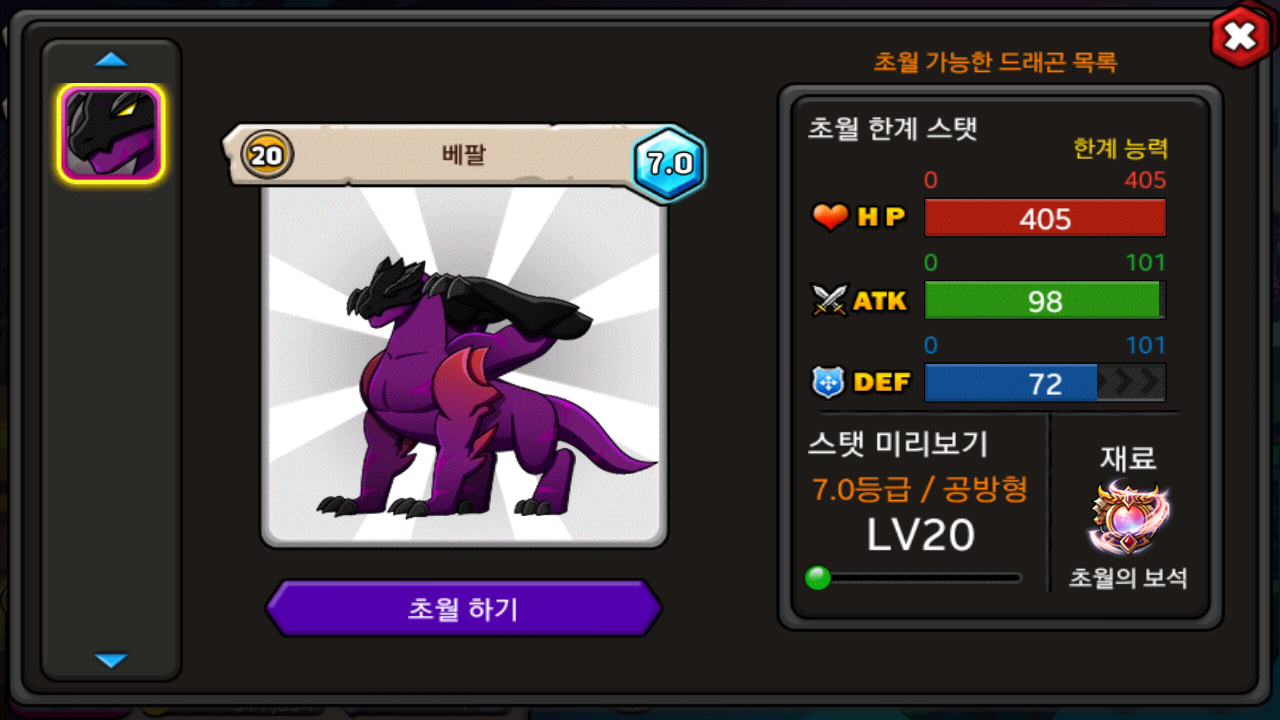Click the crossed swords ATK icon

click(x=830, y=300)
